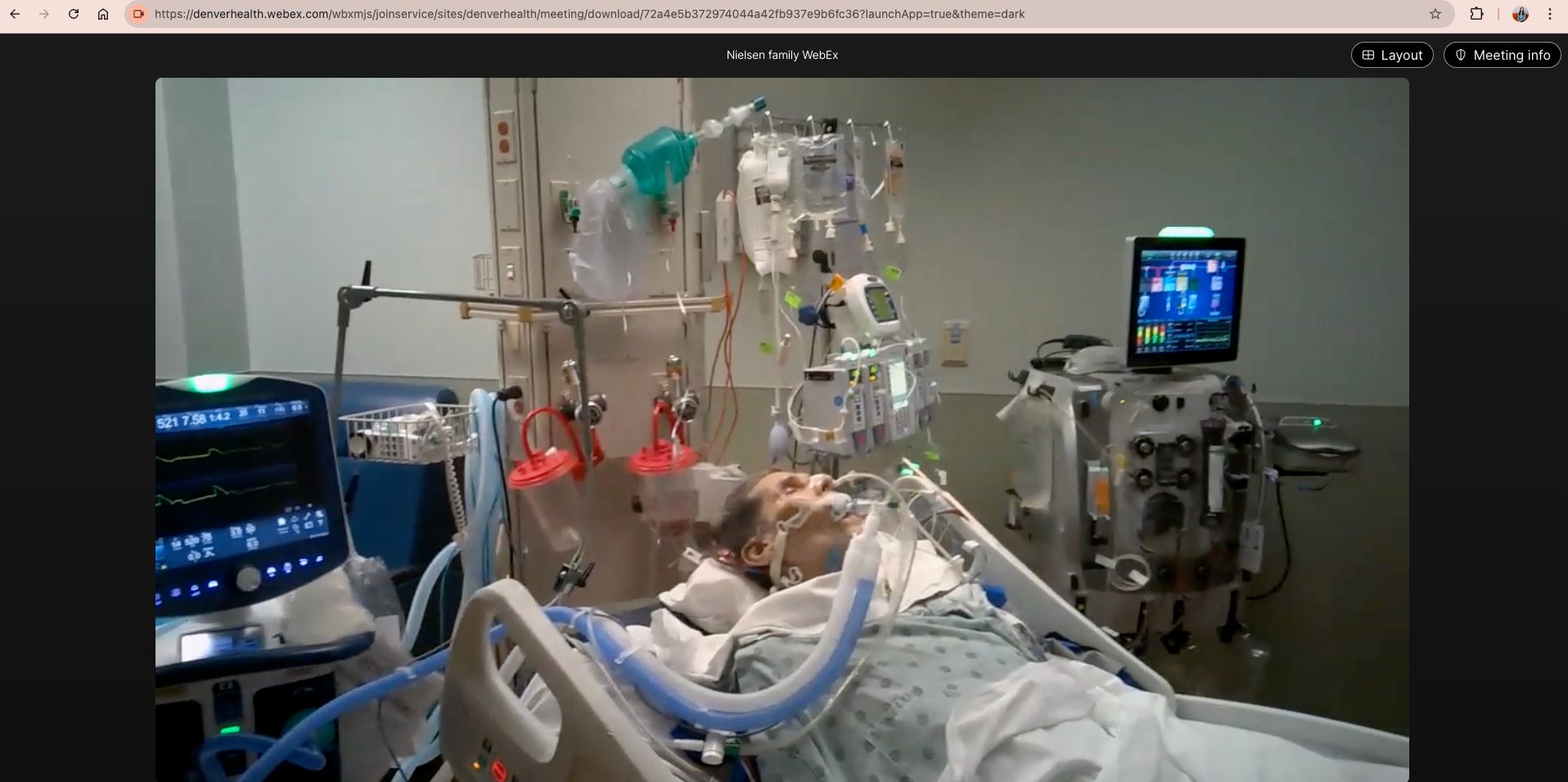Open the user profile avatar
Image resolution: width=1568 pixels, height=782 pixels.
tap(1520, 14)
